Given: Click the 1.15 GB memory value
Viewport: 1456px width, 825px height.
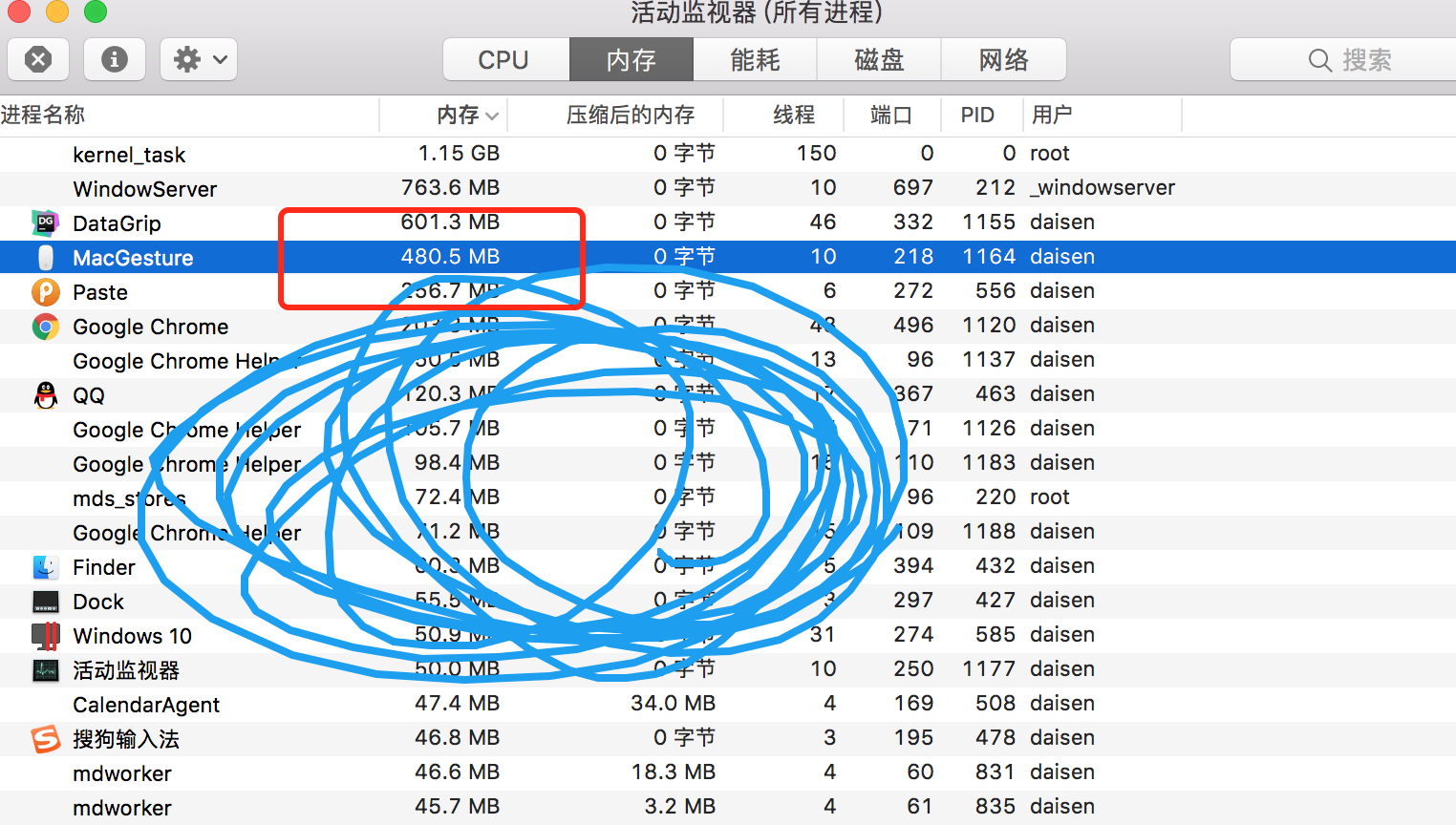Looking at the screenshot, I should (x=459, y=153).
